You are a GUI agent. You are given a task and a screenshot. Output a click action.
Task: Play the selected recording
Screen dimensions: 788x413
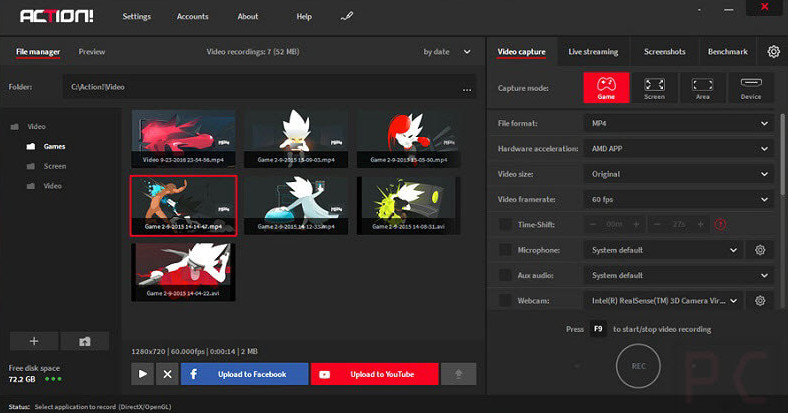pos(143,374)
